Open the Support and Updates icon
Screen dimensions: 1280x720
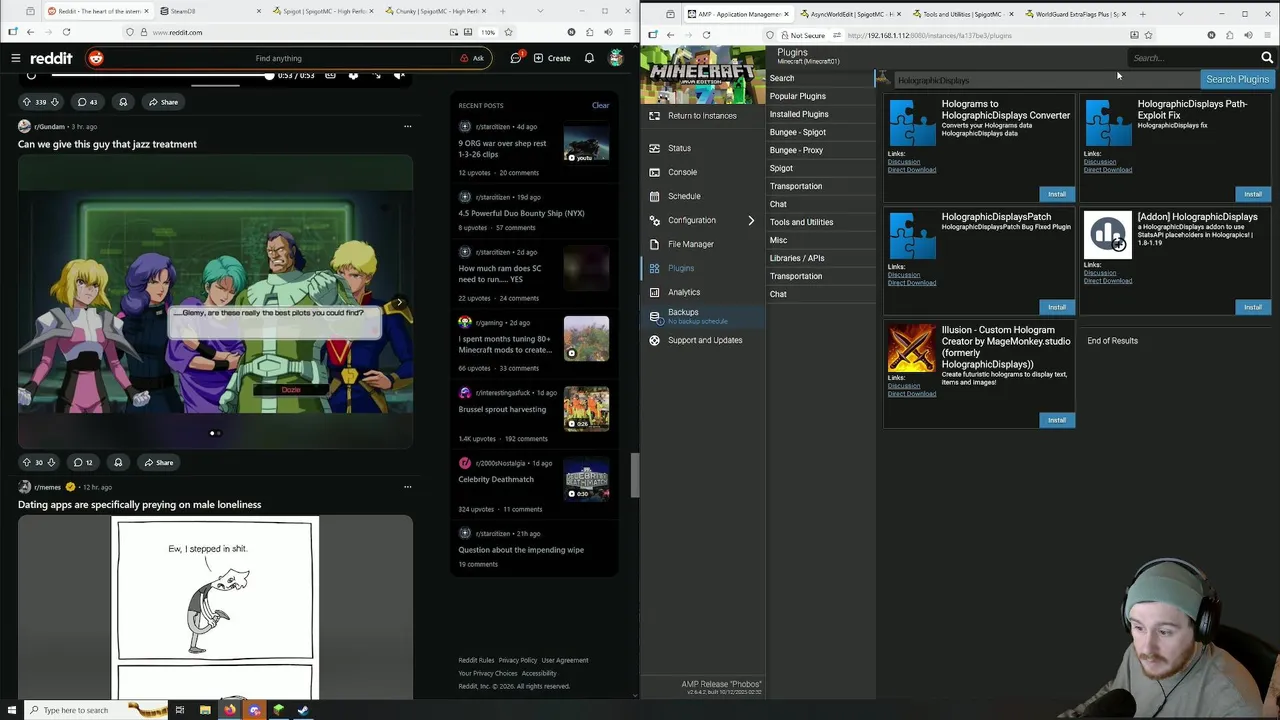655,340
